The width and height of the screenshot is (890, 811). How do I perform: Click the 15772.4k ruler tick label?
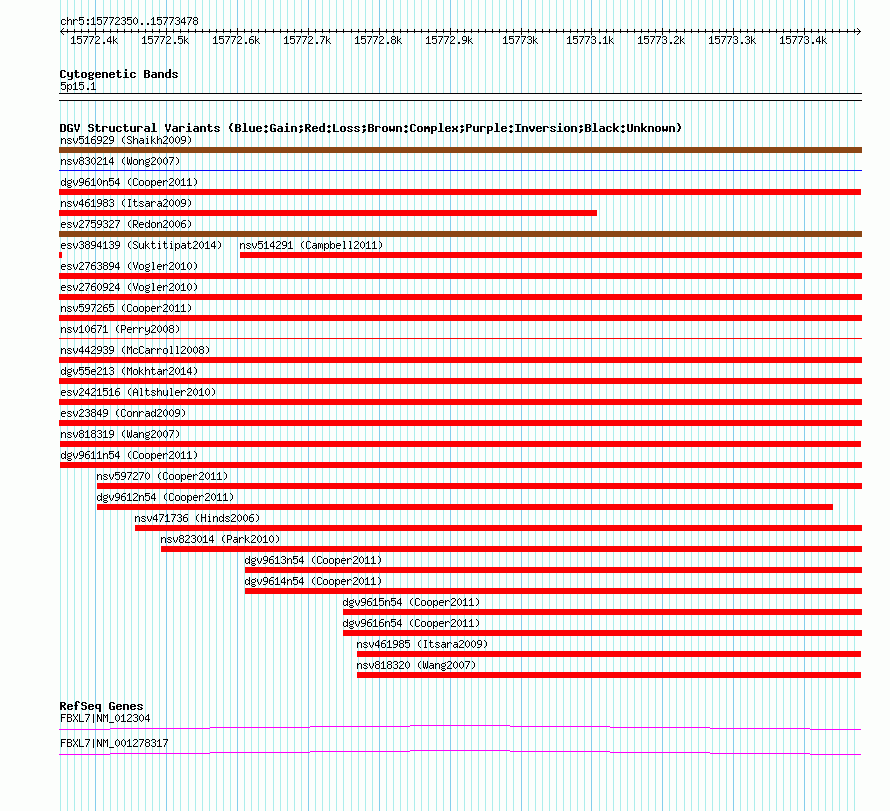point(94,40)
